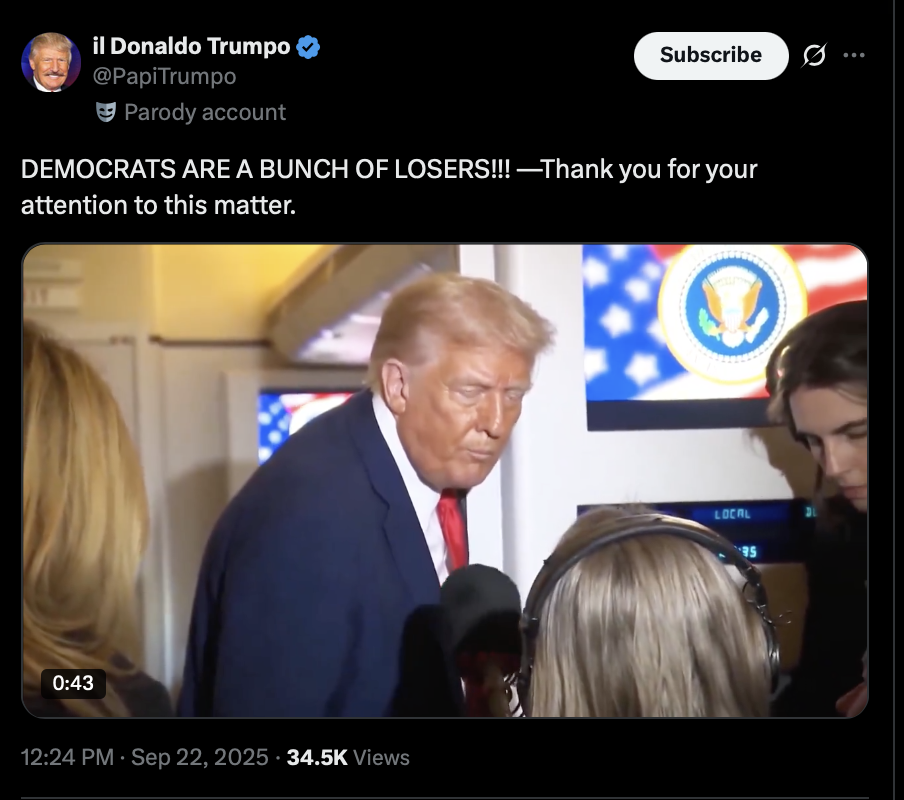Open the three-dot more options menu
This screenshot has width=904, height=800.
(x=854, y=55)
